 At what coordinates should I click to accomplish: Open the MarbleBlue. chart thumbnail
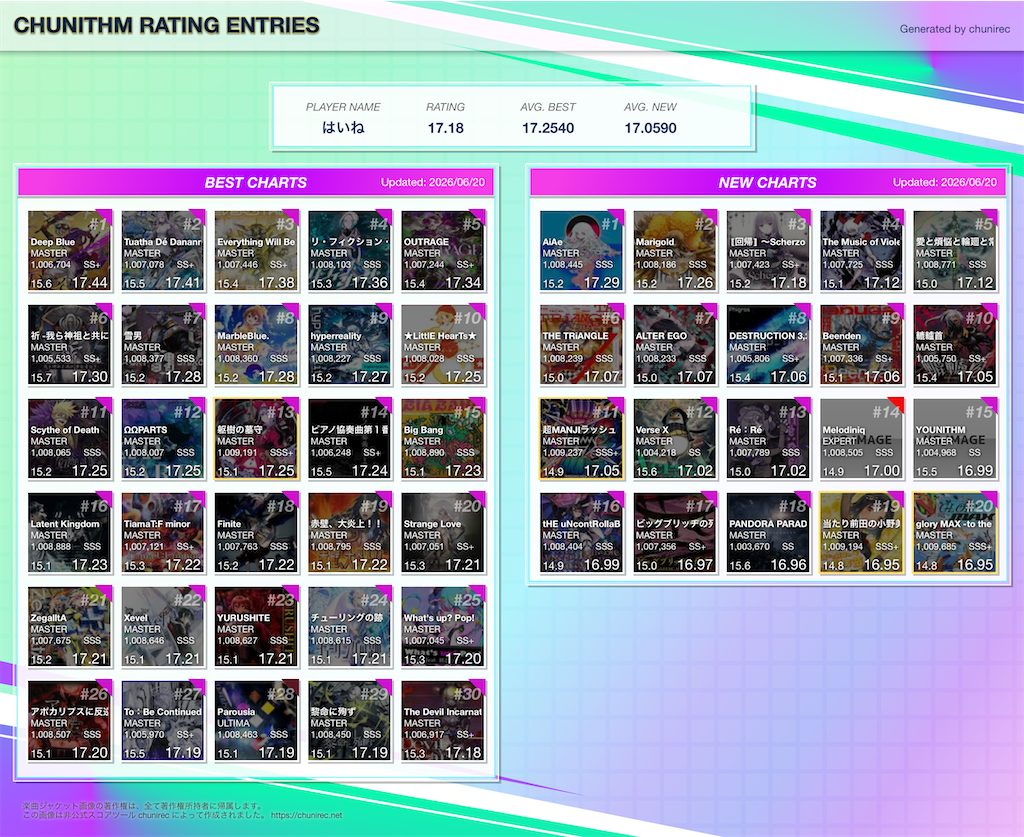(257, 345)
